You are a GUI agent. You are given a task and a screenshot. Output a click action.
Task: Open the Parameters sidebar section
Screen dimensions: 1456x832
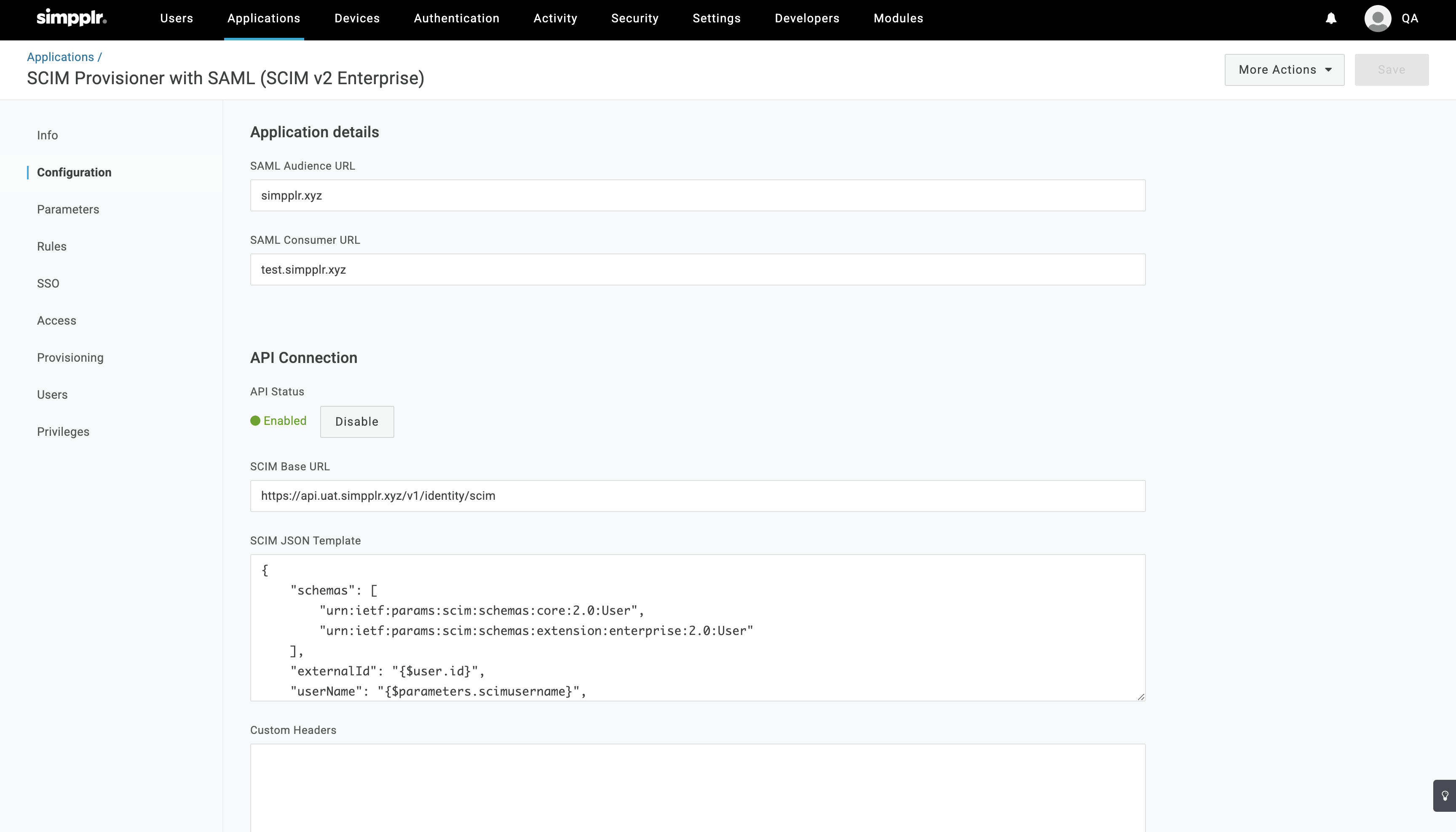(68, 209)
